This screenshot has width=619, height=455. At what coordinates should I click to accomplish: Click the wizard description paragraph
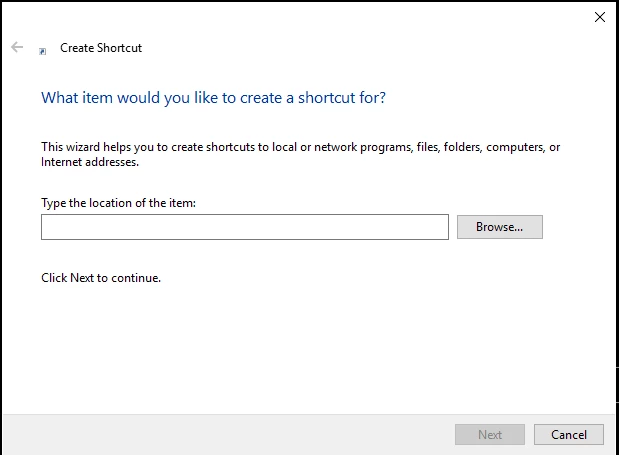tap(300, 154)
